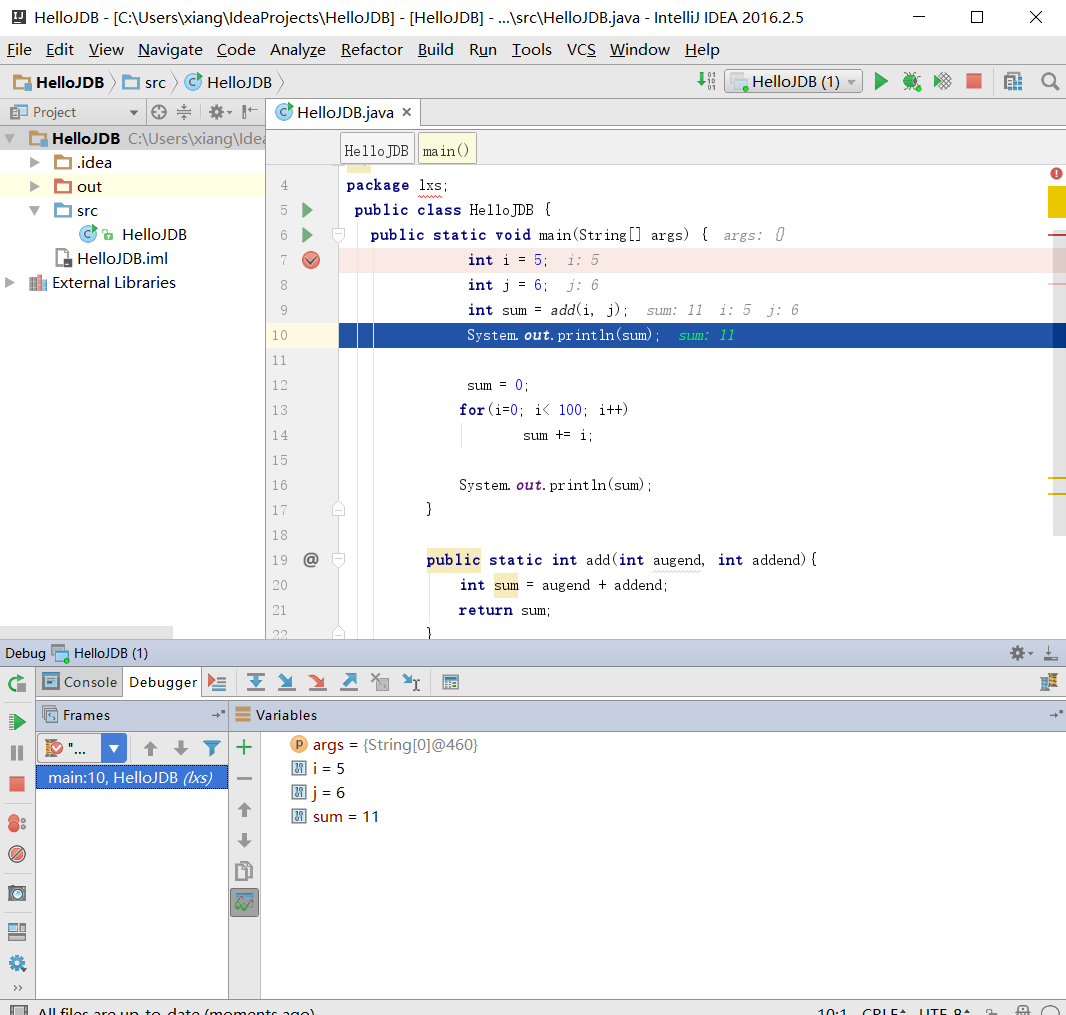Screen dimensions: 1066x1015
Task: Rerun HelloJDB debug session
Action: pyautogui.click(x=17, y=683)
